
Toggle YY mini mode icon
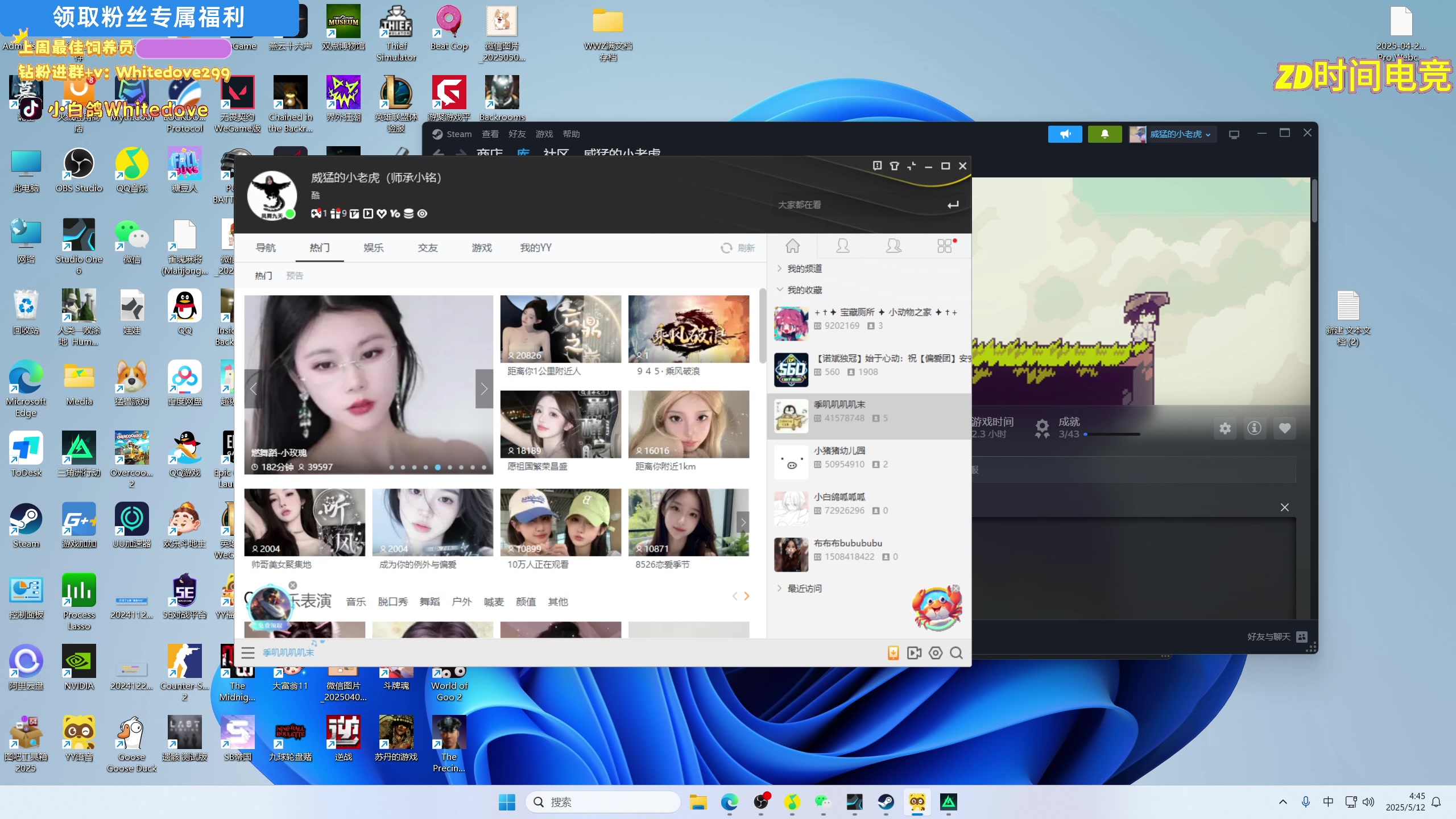coord(911,166)
